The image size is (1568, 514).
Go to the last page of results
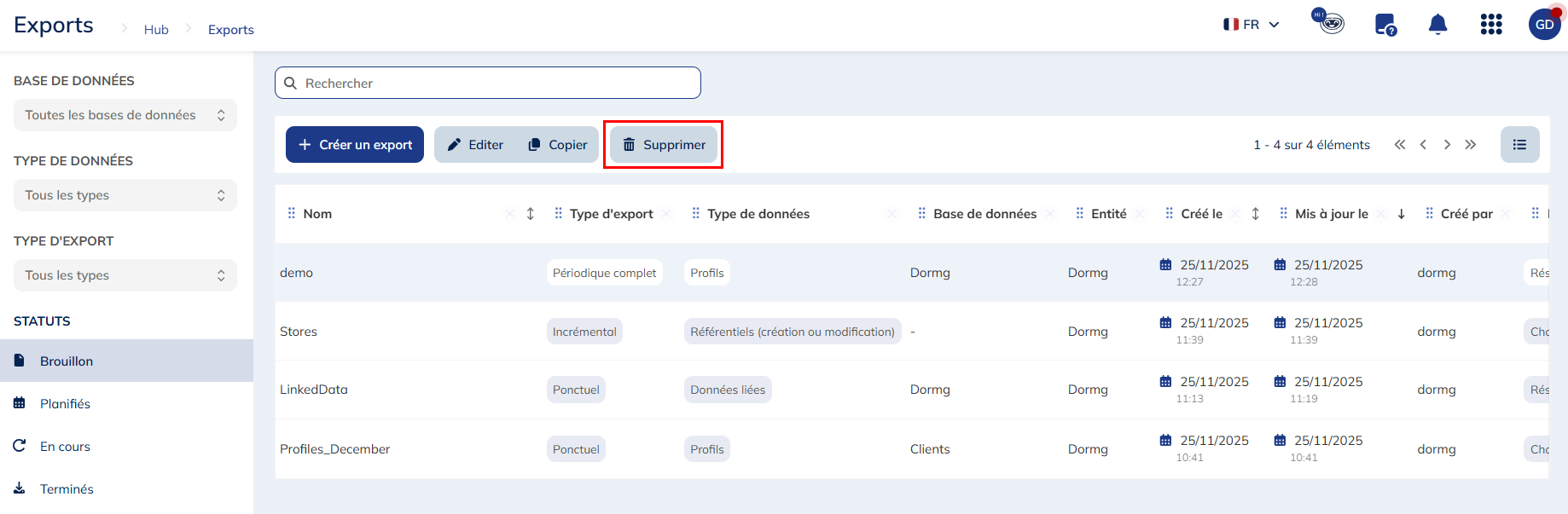click(x=1470, y=145)
